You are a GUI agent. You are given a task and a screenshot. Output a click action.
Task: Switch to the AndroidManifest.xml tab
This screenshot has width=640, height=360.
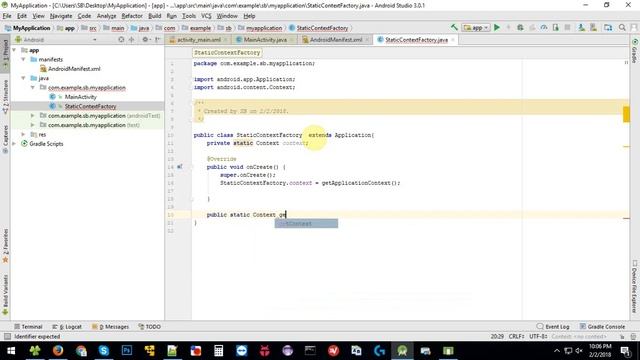[336, 40]
